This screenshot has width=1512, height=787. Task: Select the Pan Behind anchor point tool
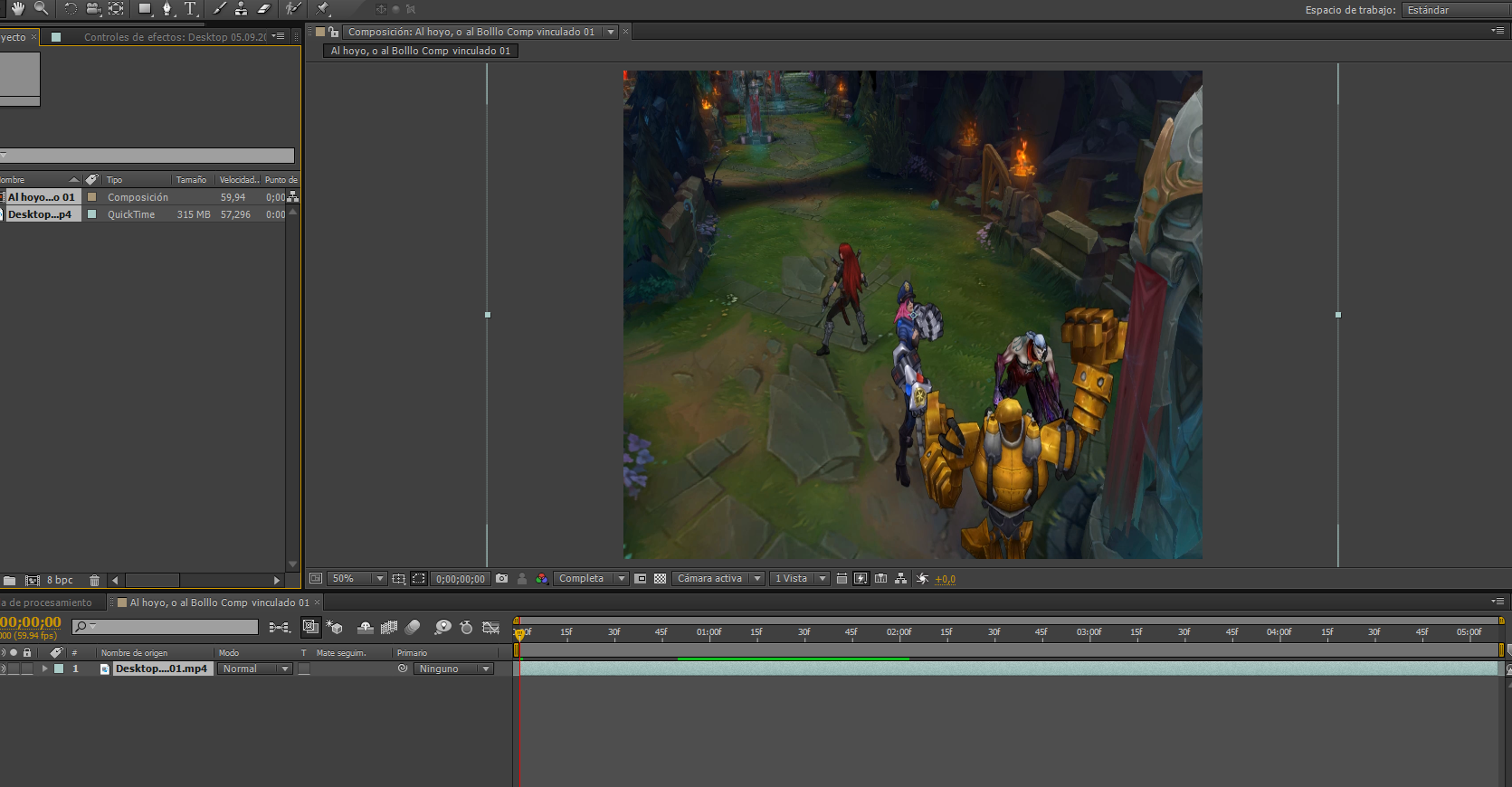tap(116, 9)
